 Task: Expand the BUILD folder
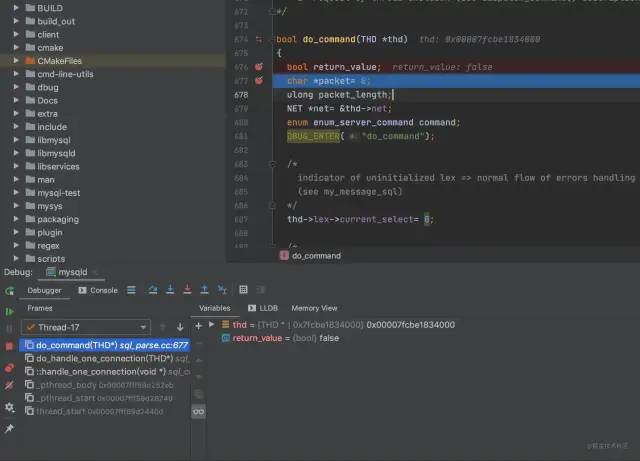coord(16,8)
